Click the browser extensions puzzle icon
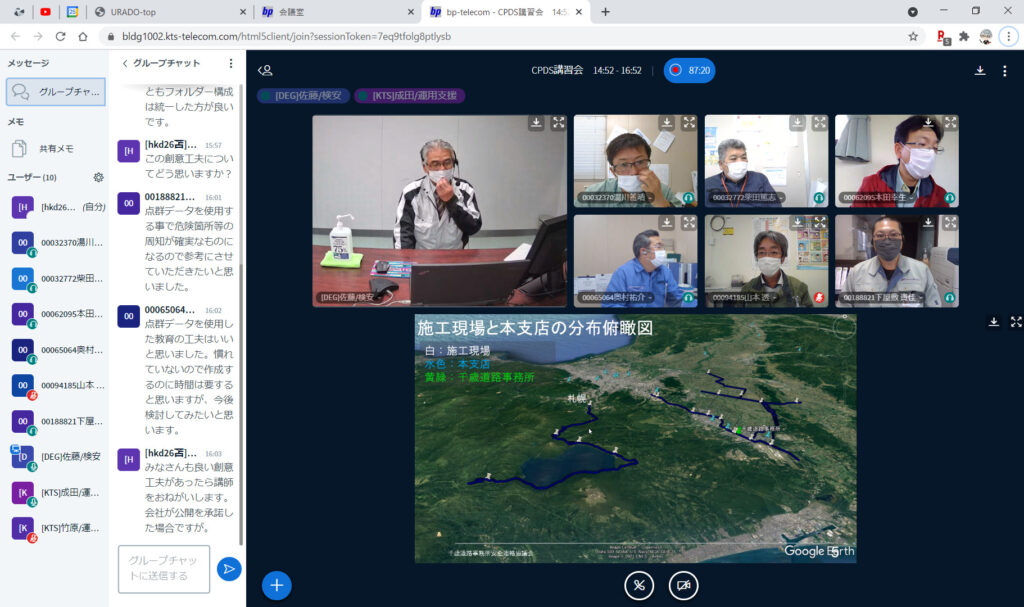This screenshot has width=1024, height=607. coord(964,36)
